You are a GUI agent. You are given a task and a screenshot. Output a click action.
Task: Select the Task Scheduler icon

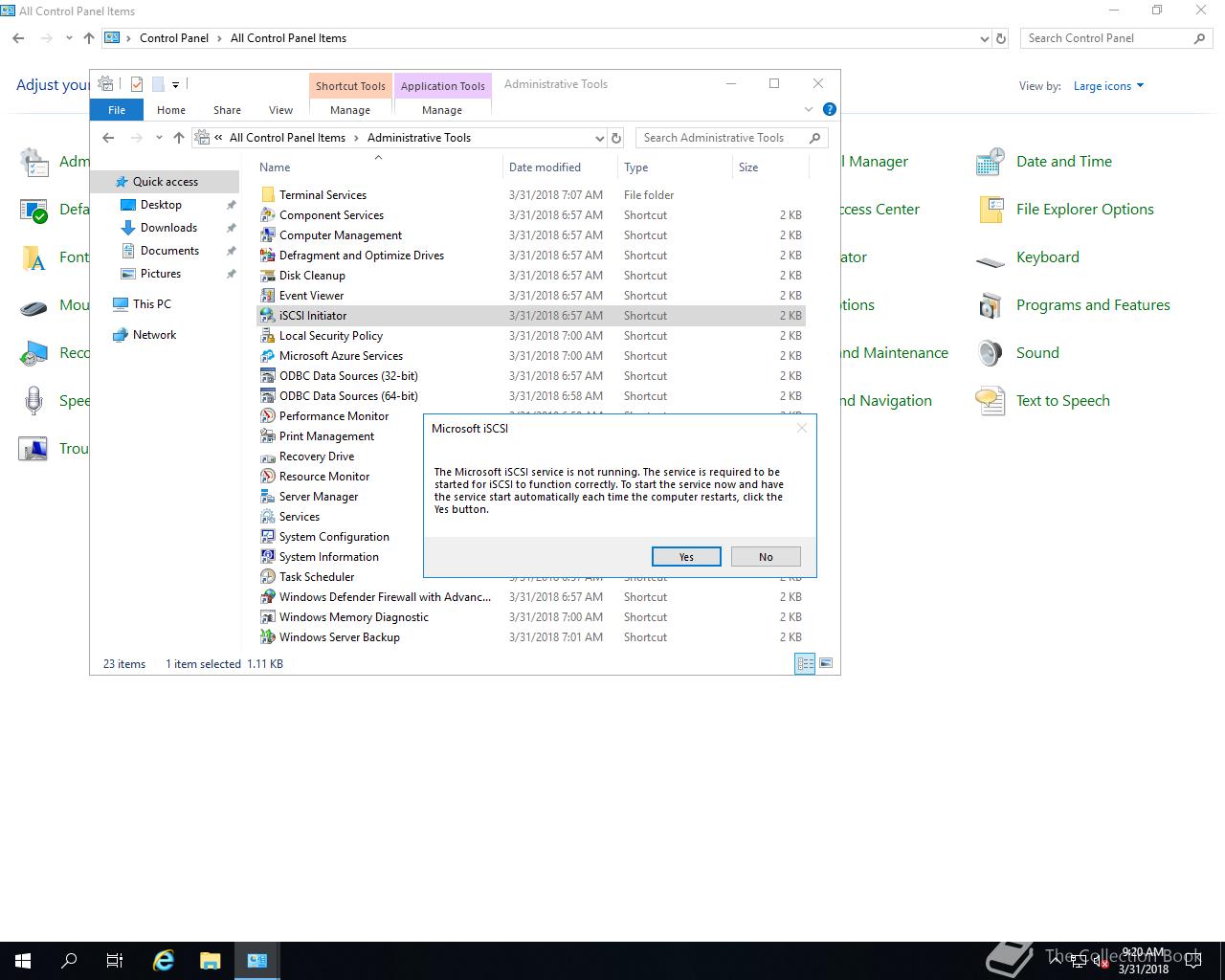pos(268,577)
